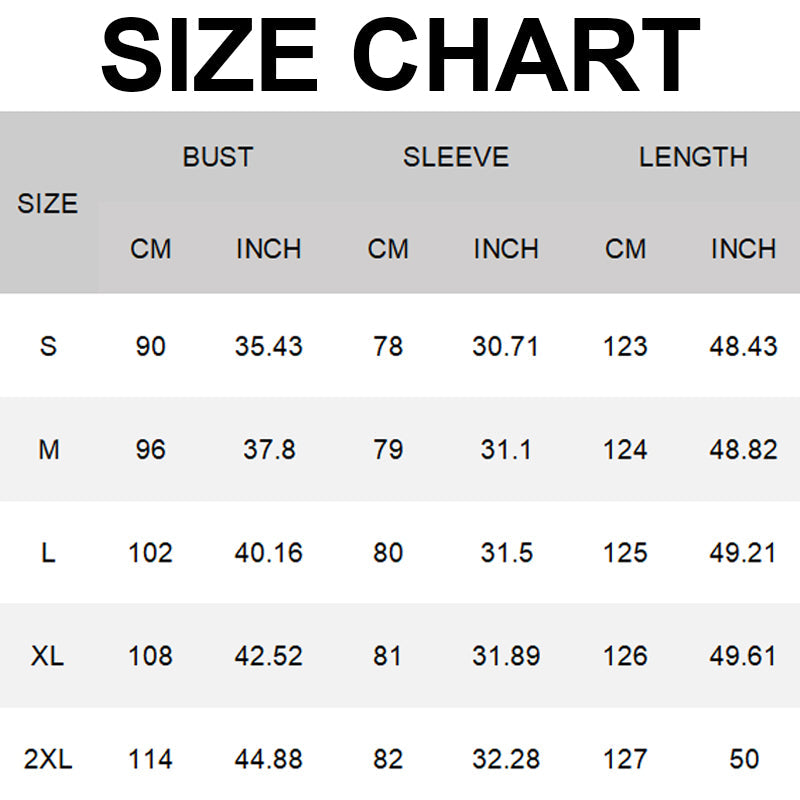
Task: Choose the 2XL size row label
Action: point(48,759)
